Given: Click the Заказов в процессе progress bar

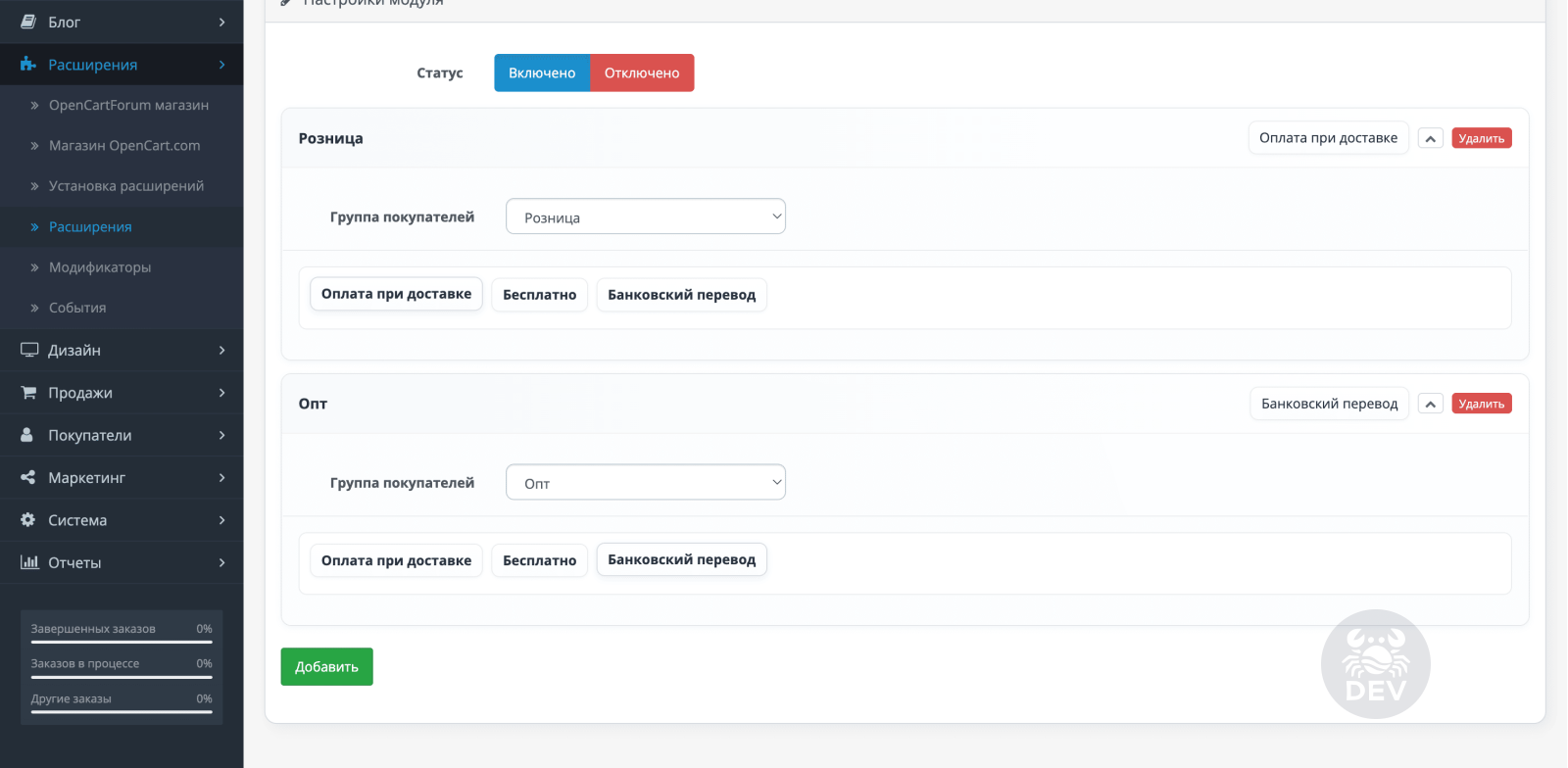Looking at the screenshot, I should coord(122,677).
